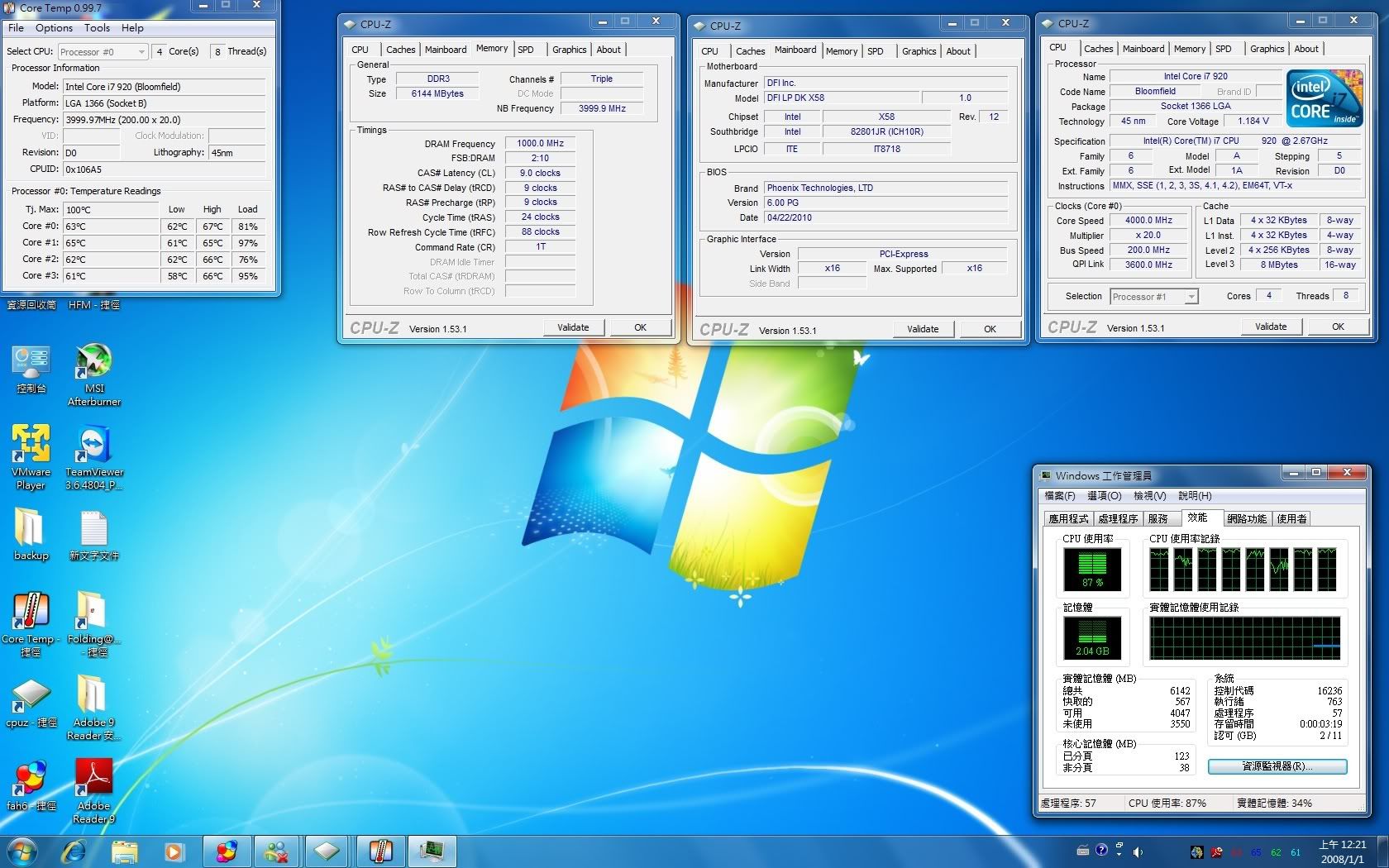
Task: Open the 選項(O) menu in Task Manager
Action: pyautogui.click(x=1104, y=496)
